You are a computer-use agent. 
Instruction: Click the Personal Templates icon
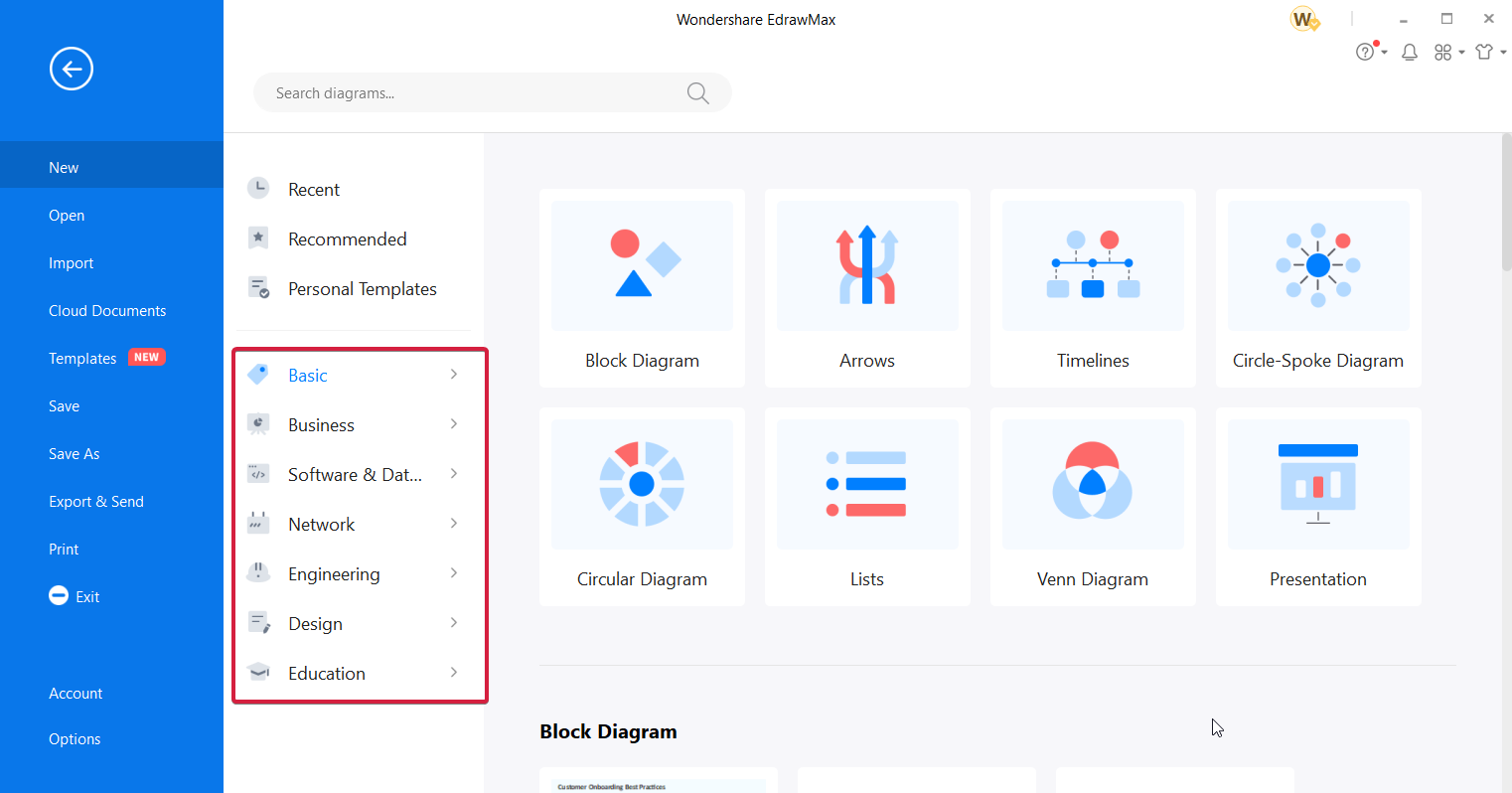[x=258, y=288]
